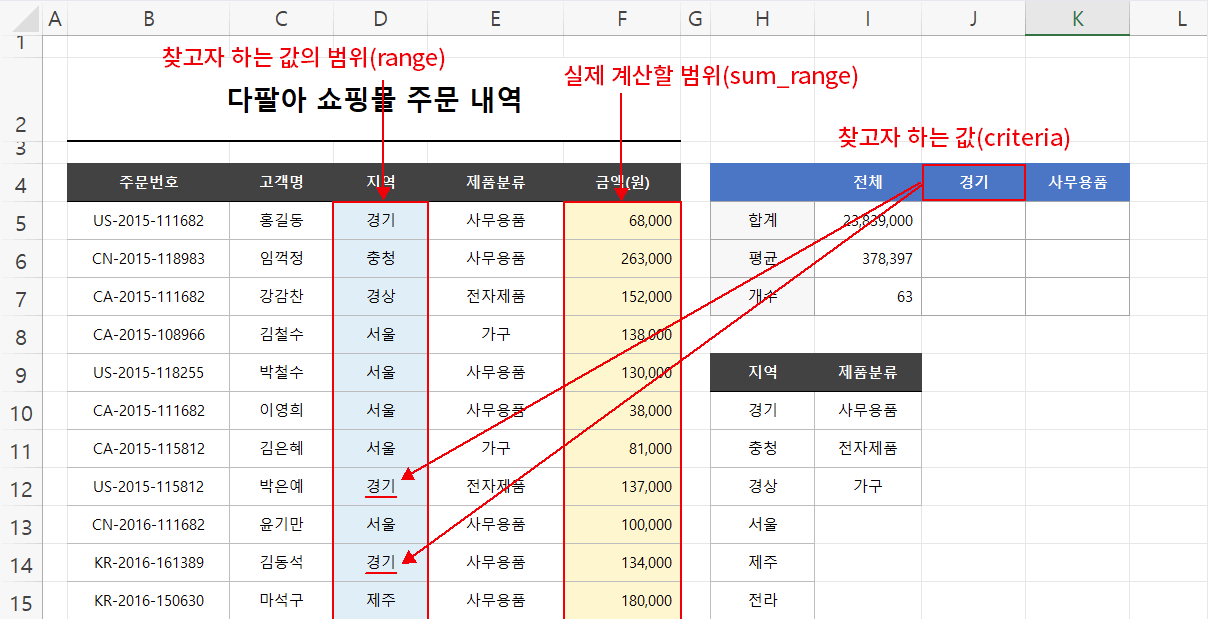
Task: Select the highlighted column K header
Action: tap(1077, 17)
